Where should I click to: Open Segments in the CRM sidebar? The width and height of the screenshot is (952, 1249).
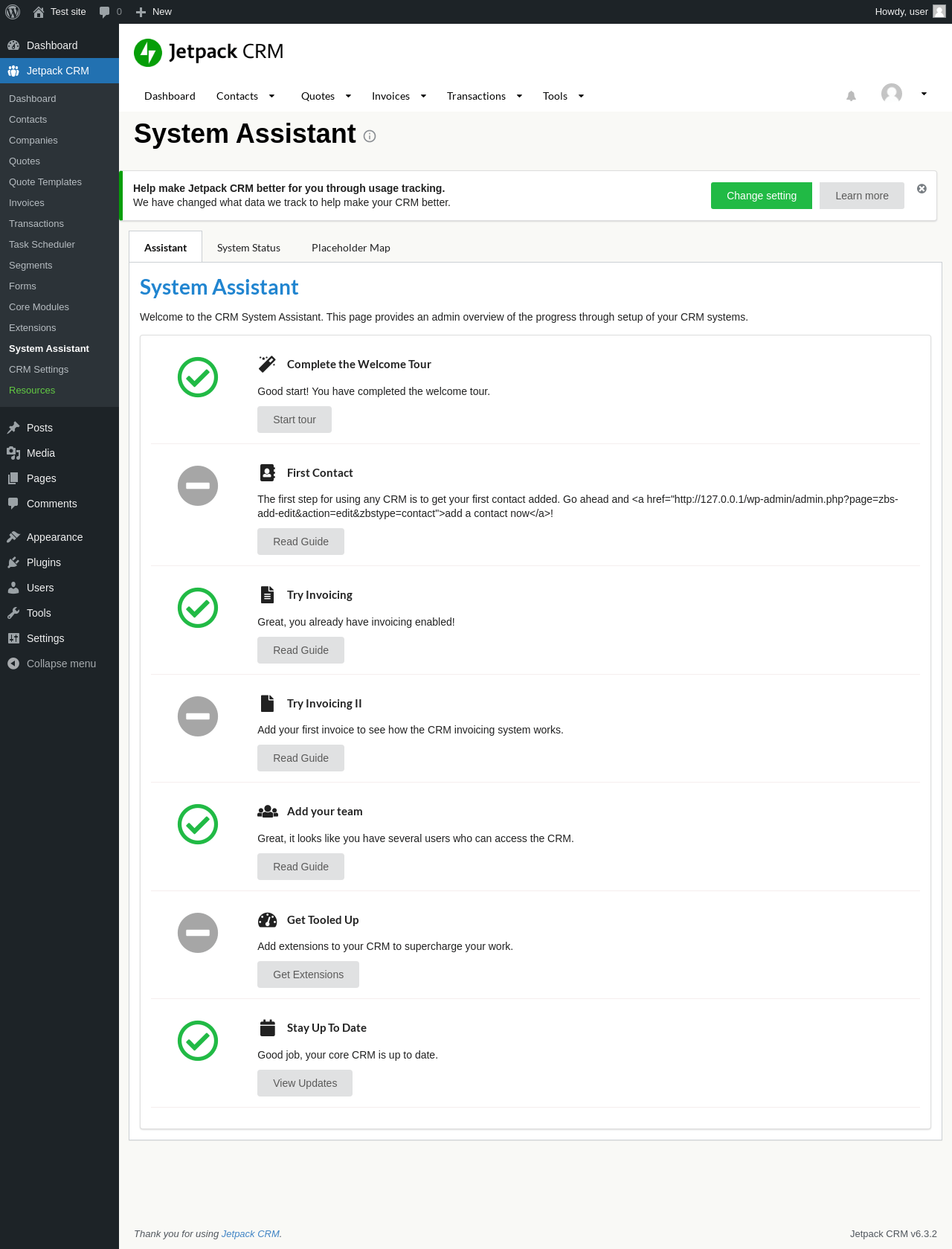click(30, 266)
